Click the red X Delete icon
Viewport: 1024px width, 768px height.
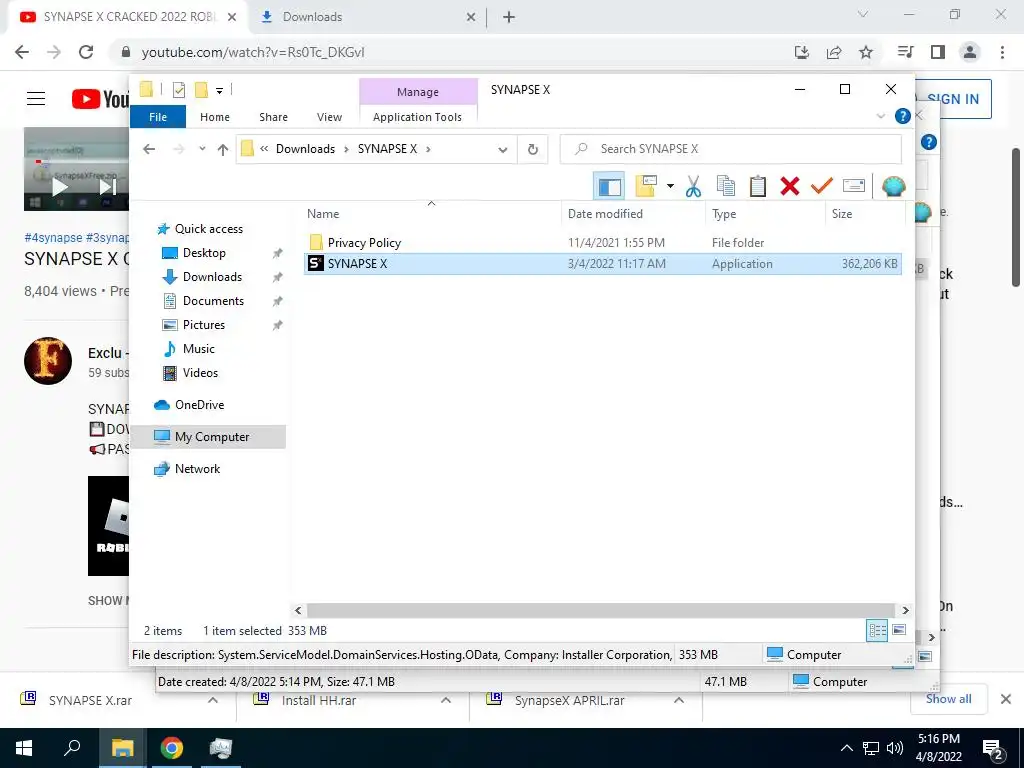click(790, 187)
